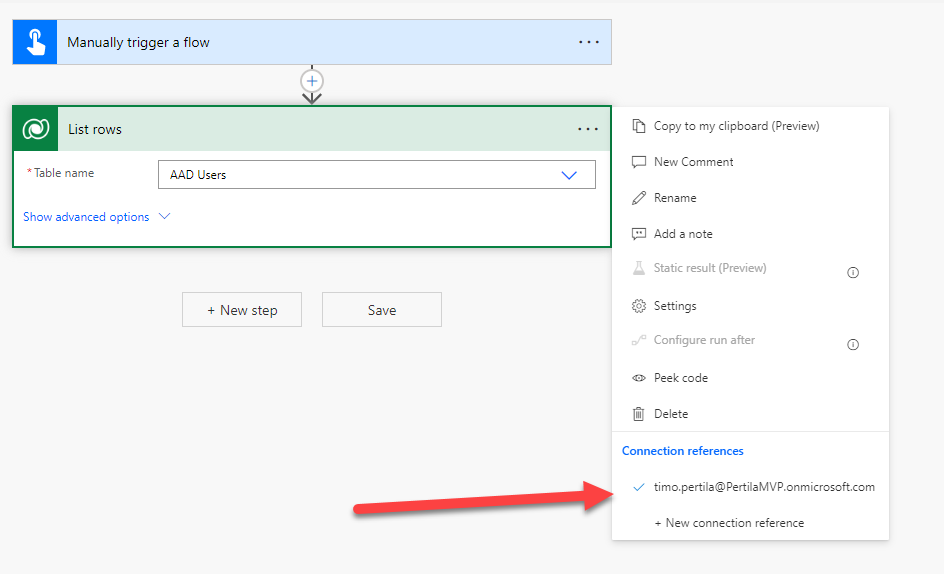Choose Rename in the context menu
Viewport: 944px width, 574px height.
[x=675, y=198]
